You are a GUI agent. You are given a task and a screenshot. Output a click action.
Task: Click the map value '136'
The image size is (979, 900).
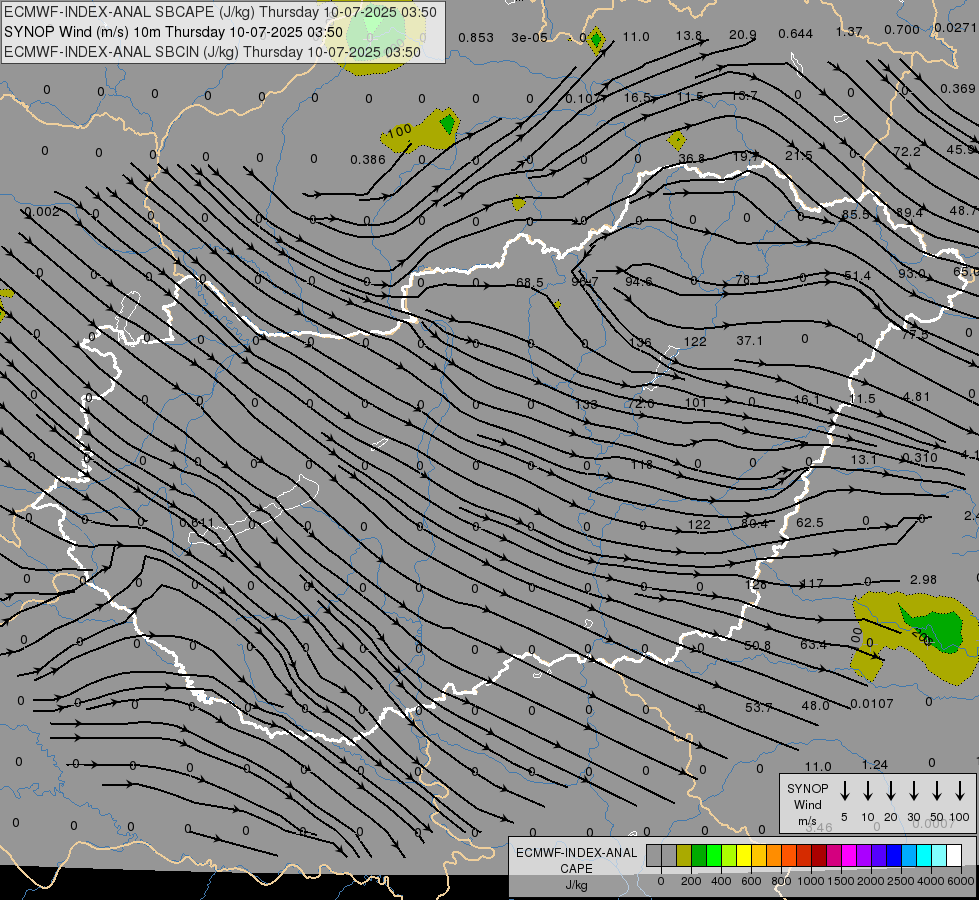[641, 342]
